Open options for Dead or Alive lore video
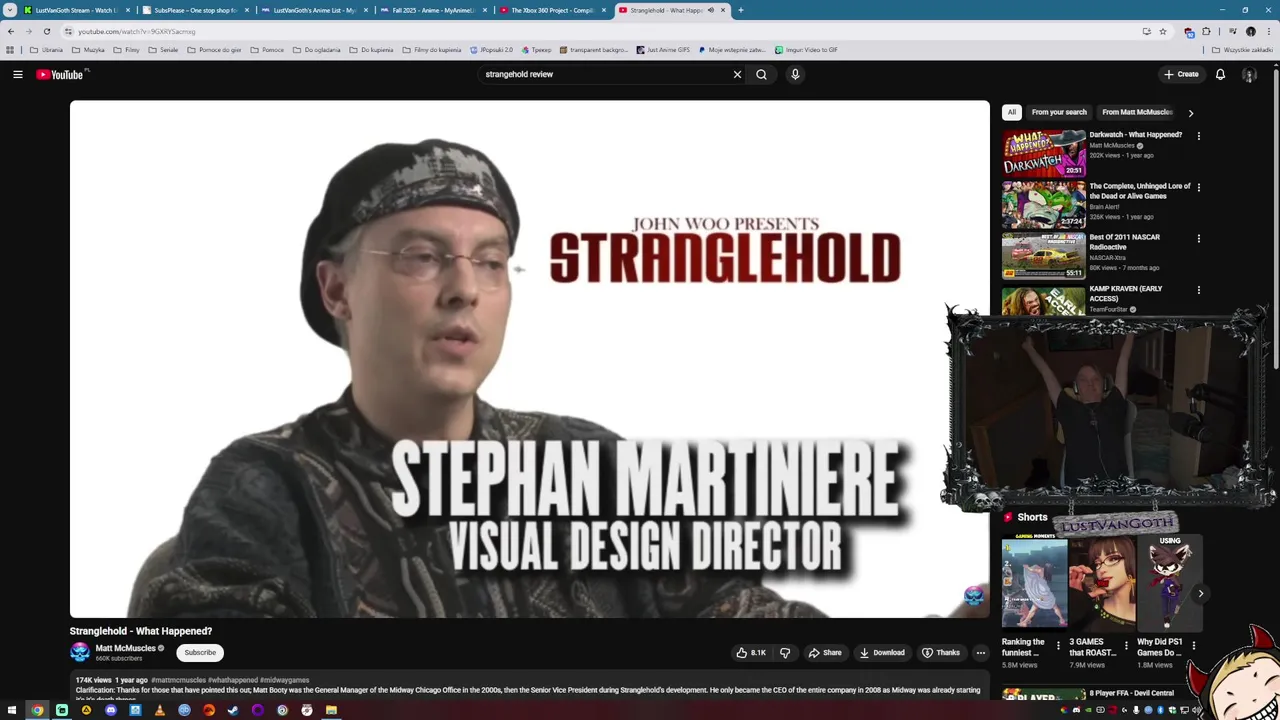The height and width of the screenshot is (720, 1280). (1198, 187)
